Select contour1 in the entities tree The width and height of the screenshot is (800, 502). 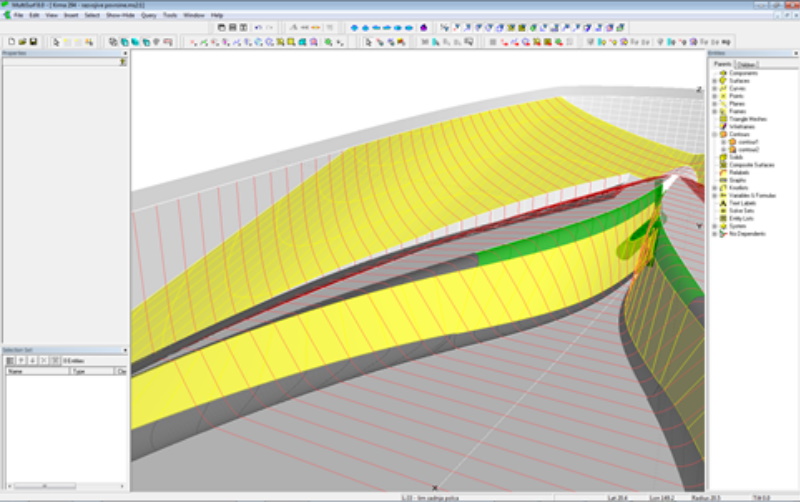point(746,141)
